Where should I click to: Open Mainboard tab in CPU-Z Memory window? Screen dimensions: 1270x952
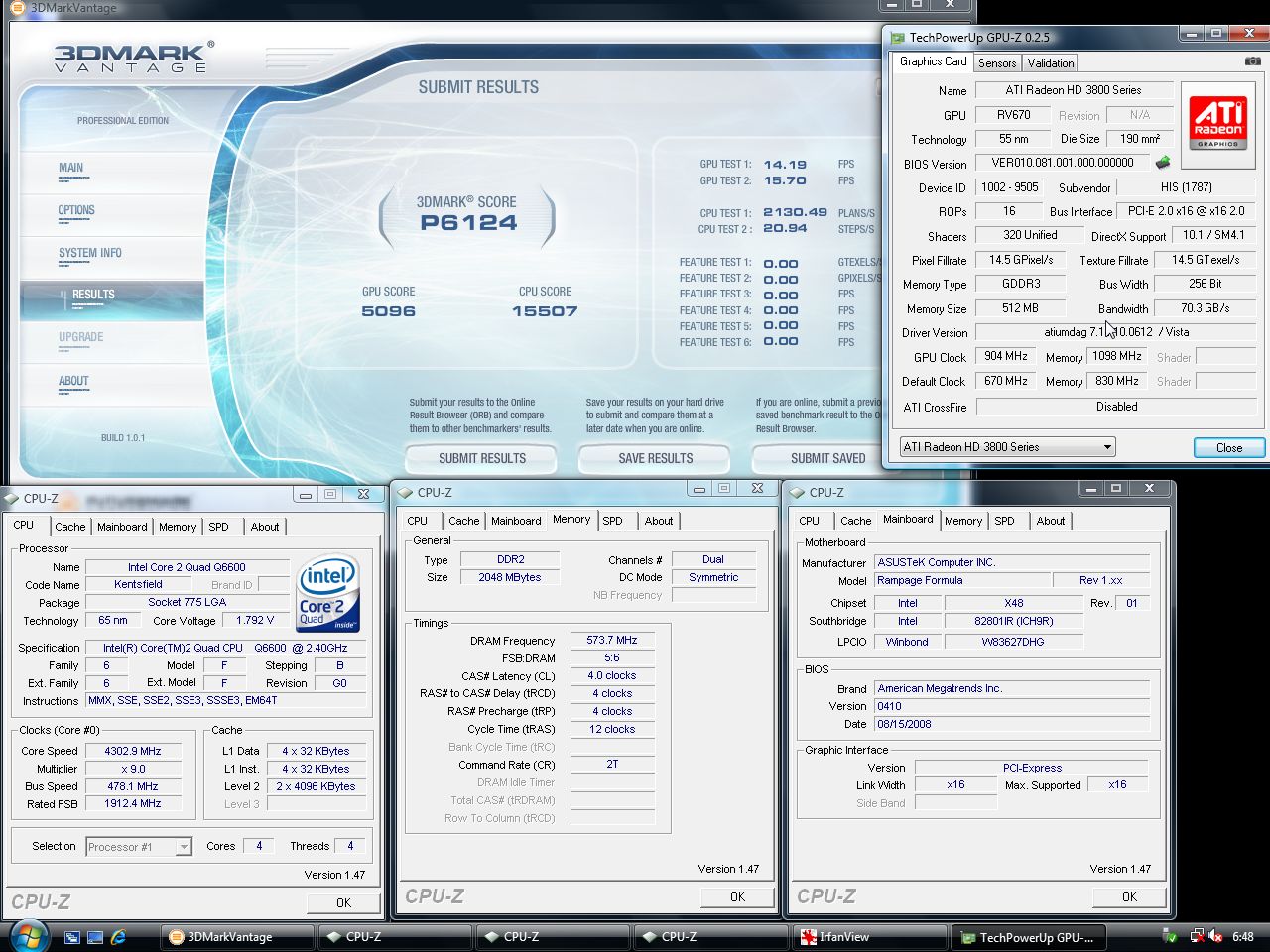(517, 521)
